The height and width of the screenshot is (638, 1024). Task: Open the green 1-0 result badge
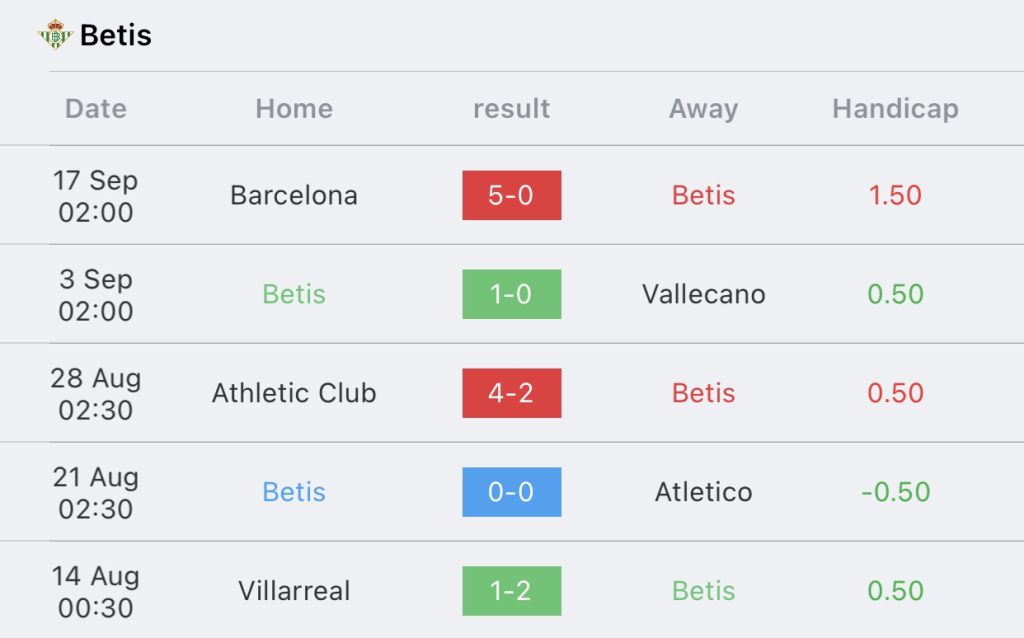click(x=511, y=294)
